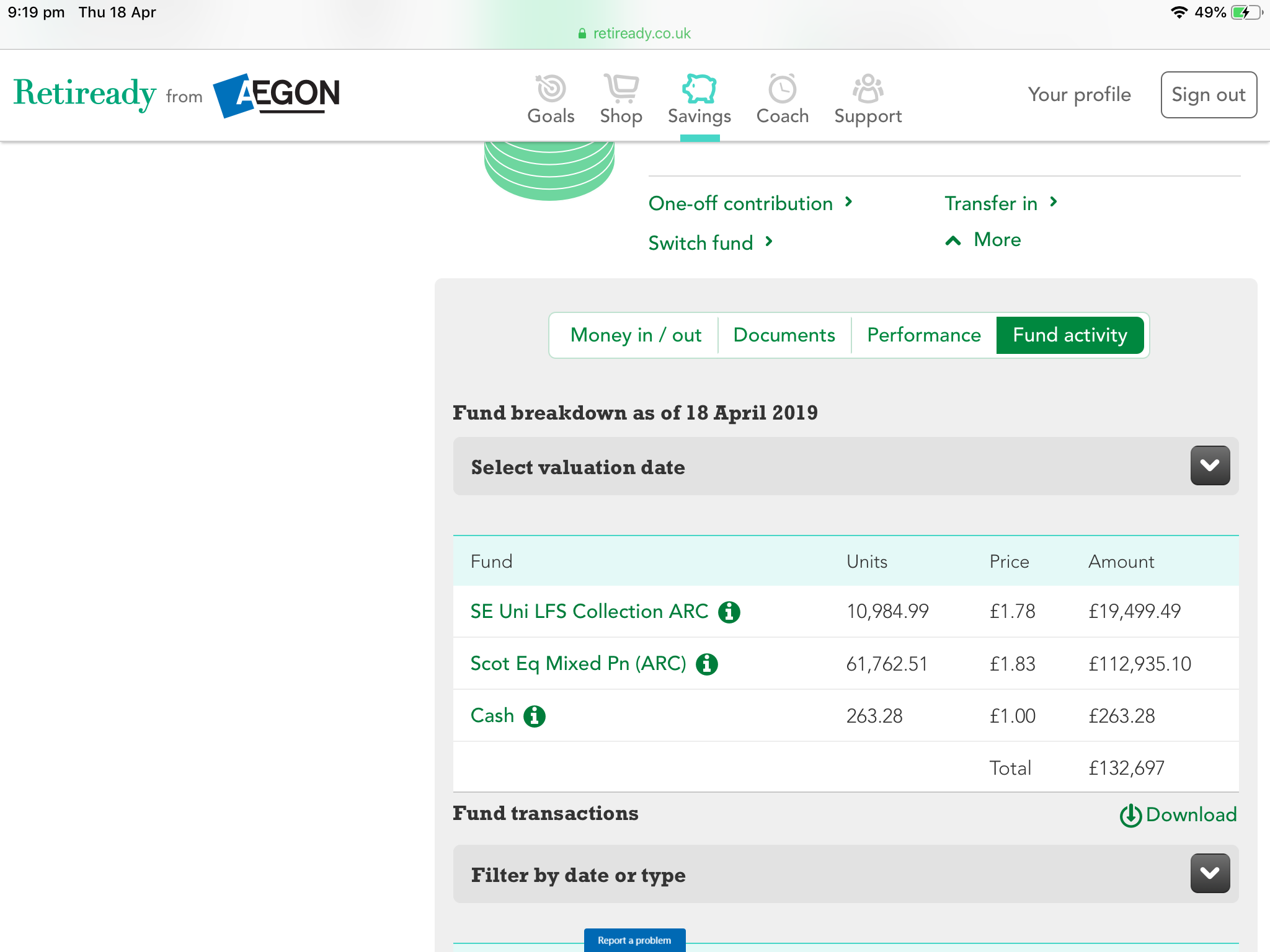Click the Report a problem button
Image resolution: width=1270 pixels, height=952 pixels.
pyautogui.click(x=634, y=940)
